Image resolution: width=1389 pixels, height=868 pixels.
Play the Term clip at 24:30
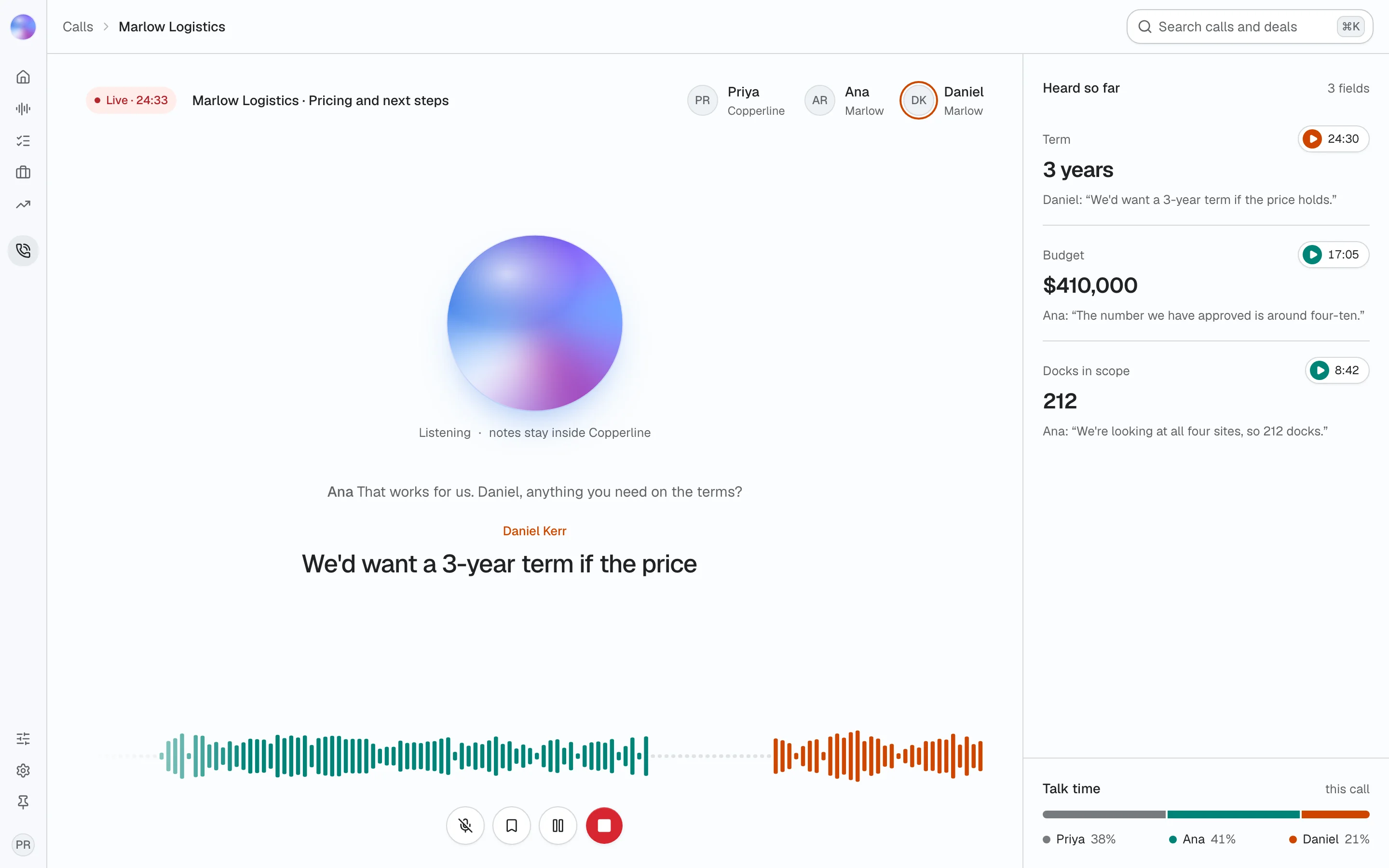click(x=1334, y=139)
